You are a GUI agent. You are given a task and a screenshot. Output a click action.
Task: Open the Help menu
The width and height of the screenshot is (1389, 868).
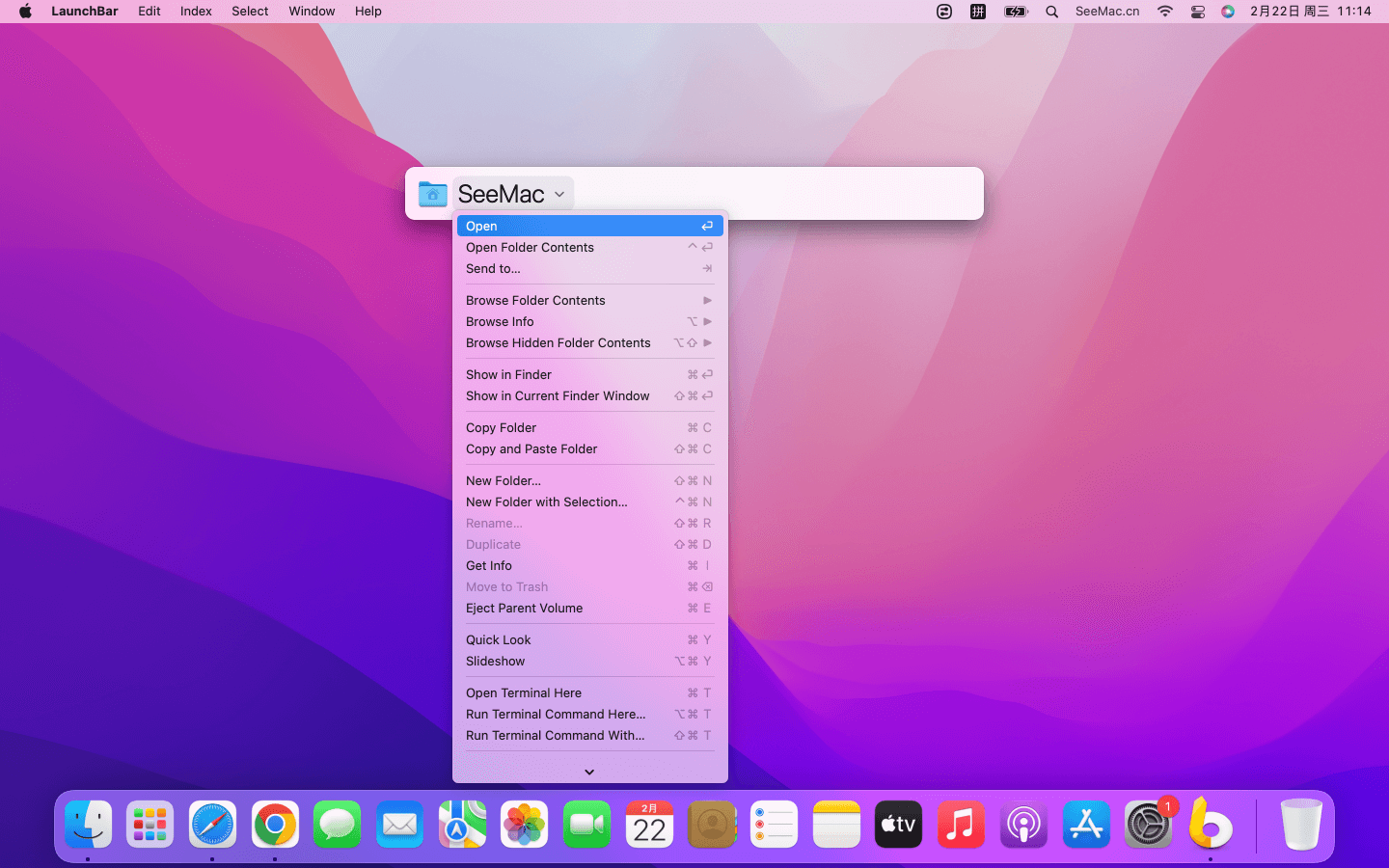click(368, 12)
